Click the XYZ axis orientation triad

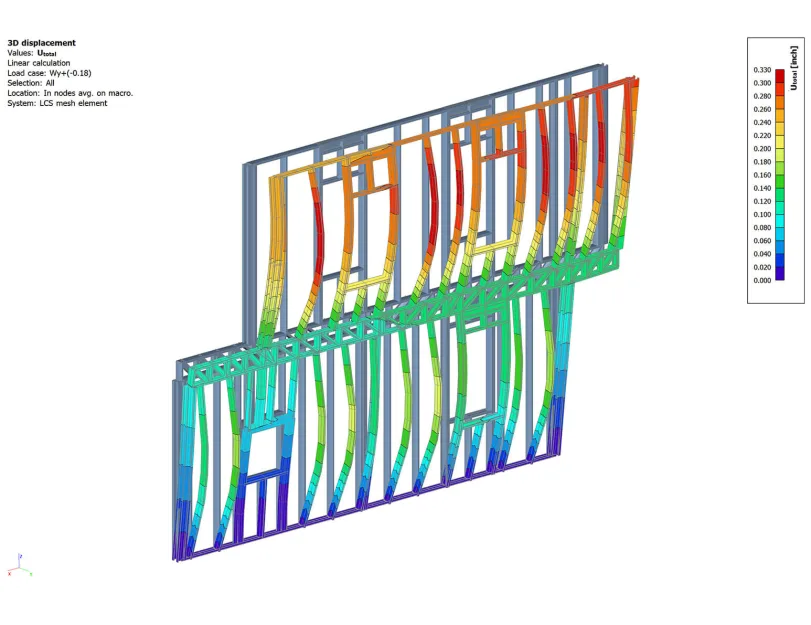(20, 565)
